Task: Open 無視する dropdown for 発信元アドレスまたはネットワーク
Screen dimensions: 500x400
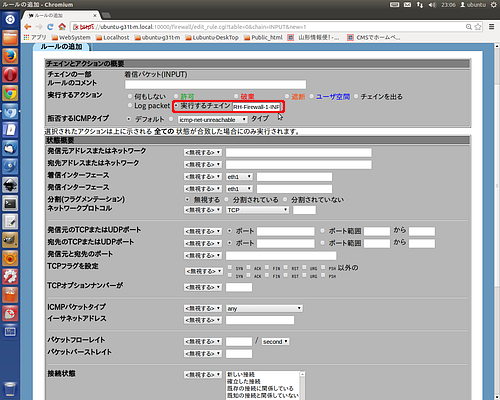Action: click(x=203, y=152)
